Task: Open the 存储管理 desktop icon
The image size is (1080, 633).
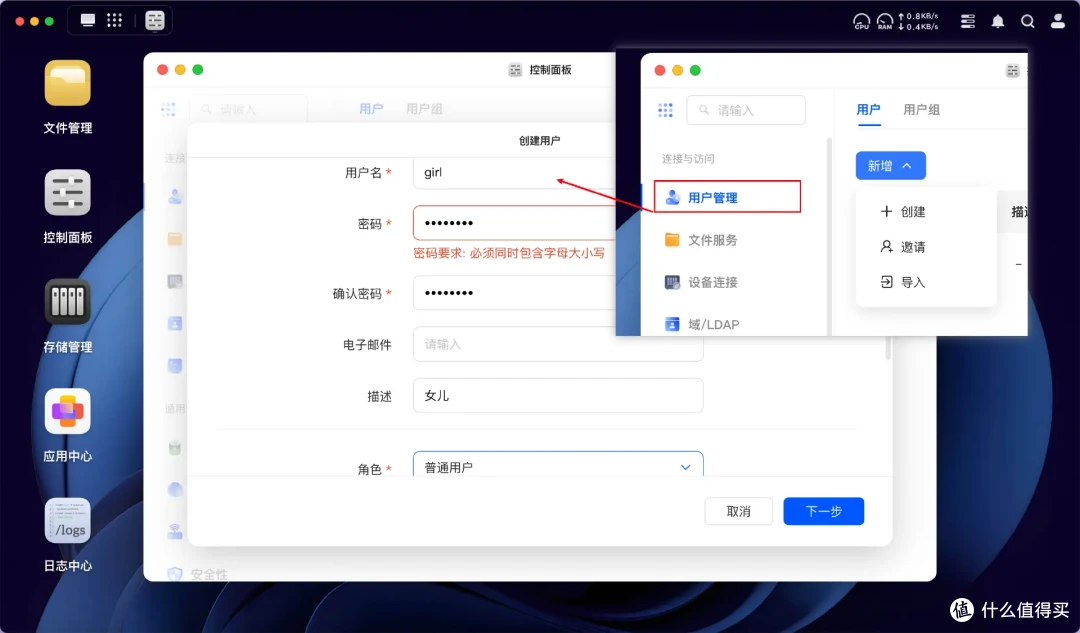Action: (x=68, y=302)
